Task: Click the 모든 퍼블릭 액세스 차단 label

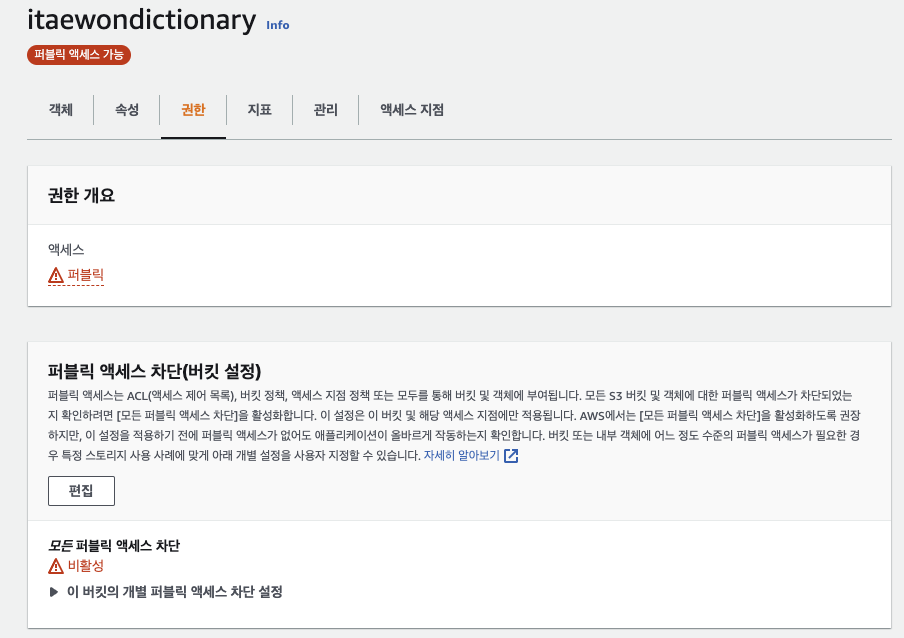Action: [x=114, y=545]
